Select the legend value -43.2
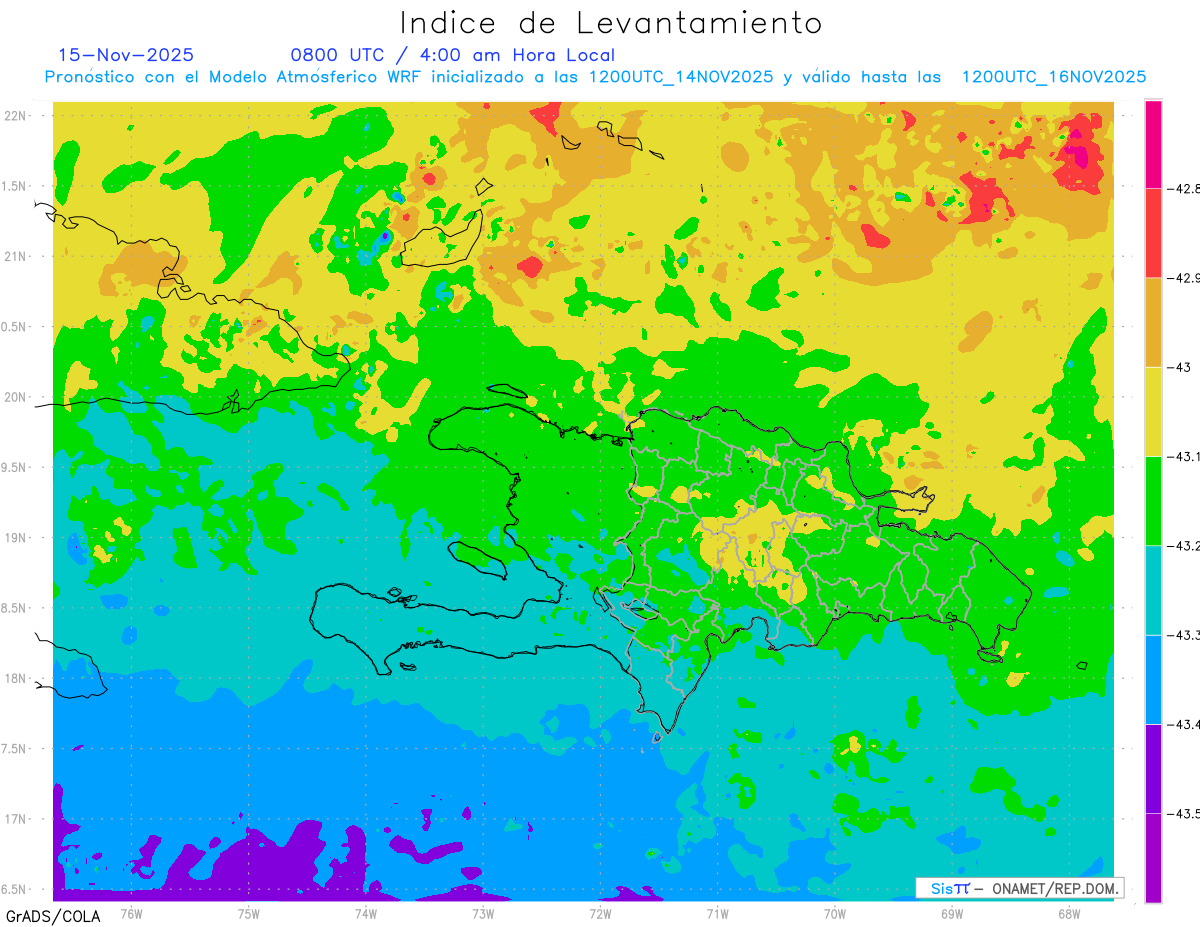The width and height of the screenshot is (1200, 927). [1184, 546]
